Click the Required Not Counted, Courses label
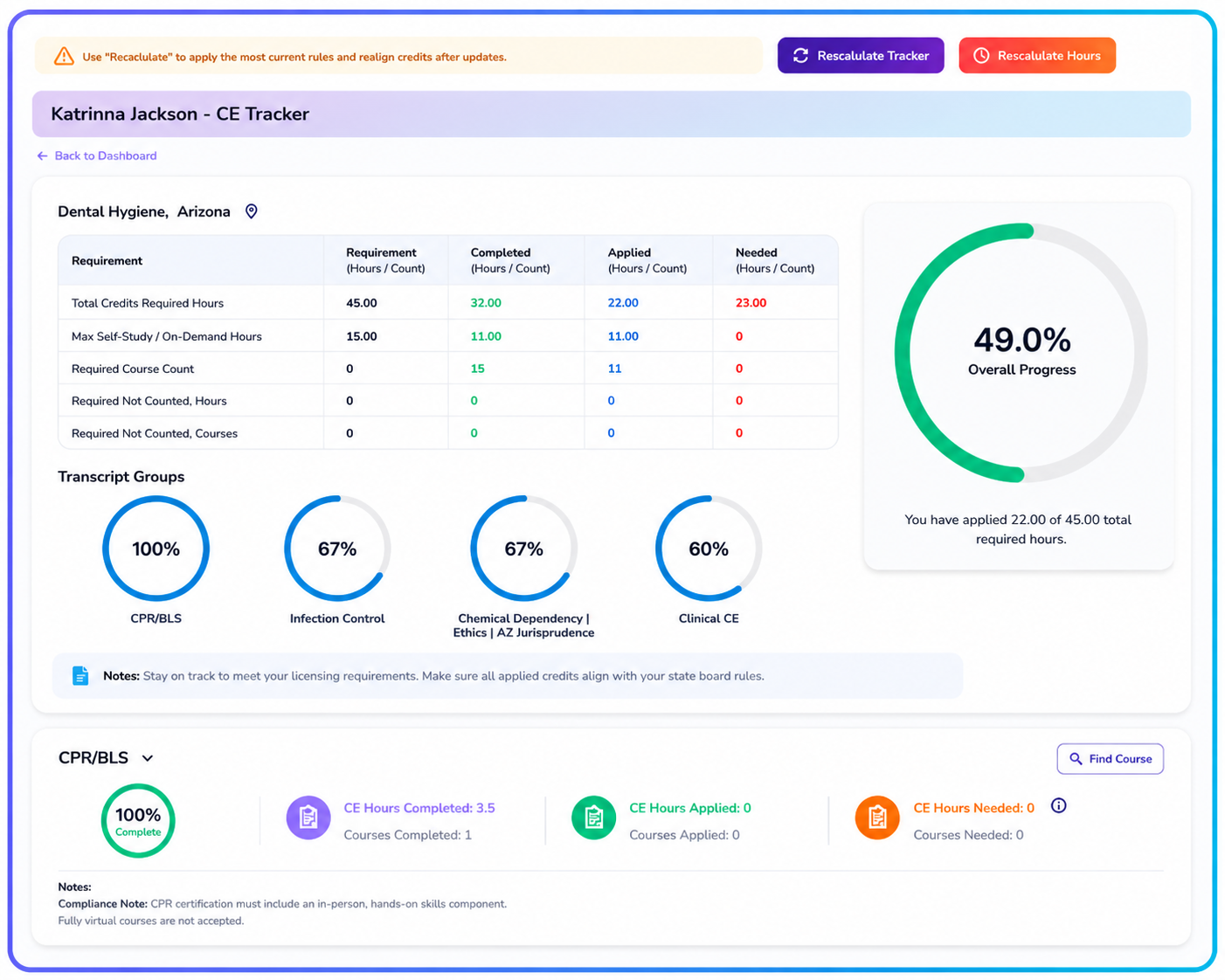1225x980 pixels. (155, 433)
